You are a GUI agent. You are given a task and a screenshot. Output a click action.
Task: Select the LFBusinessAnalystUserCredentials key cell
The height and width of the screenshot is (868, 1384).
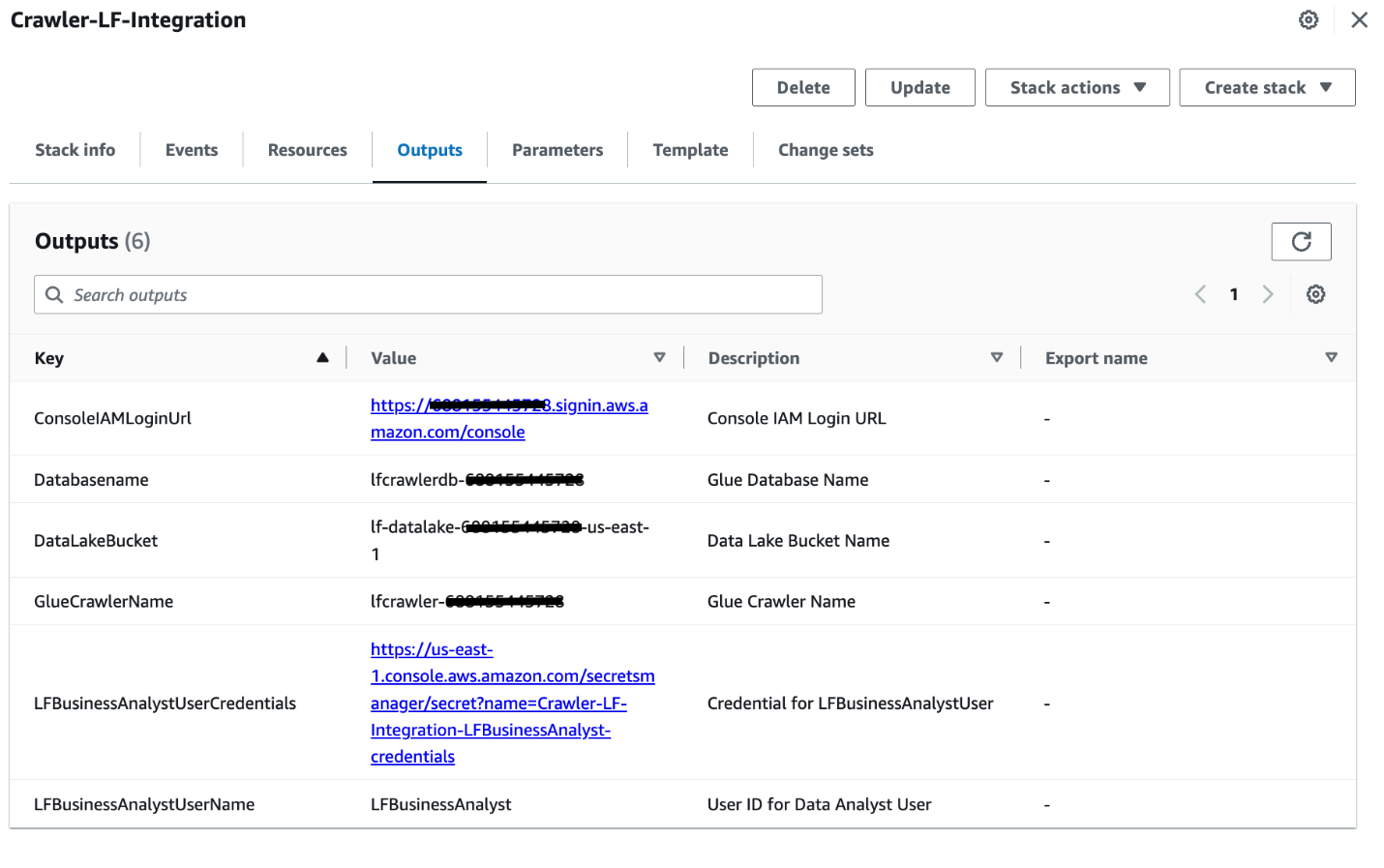pos(165,703)
